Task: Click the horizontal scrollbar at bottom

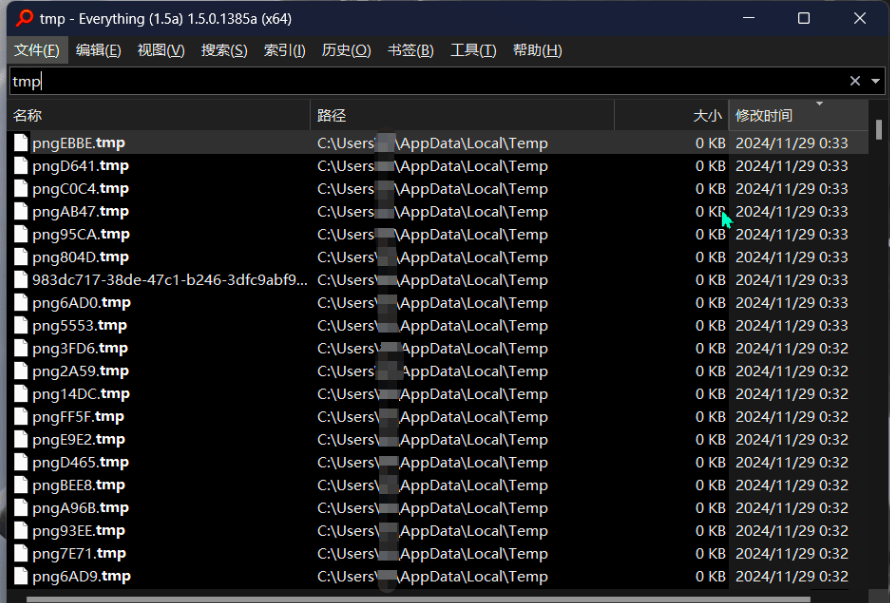Action: click(419, 600)
